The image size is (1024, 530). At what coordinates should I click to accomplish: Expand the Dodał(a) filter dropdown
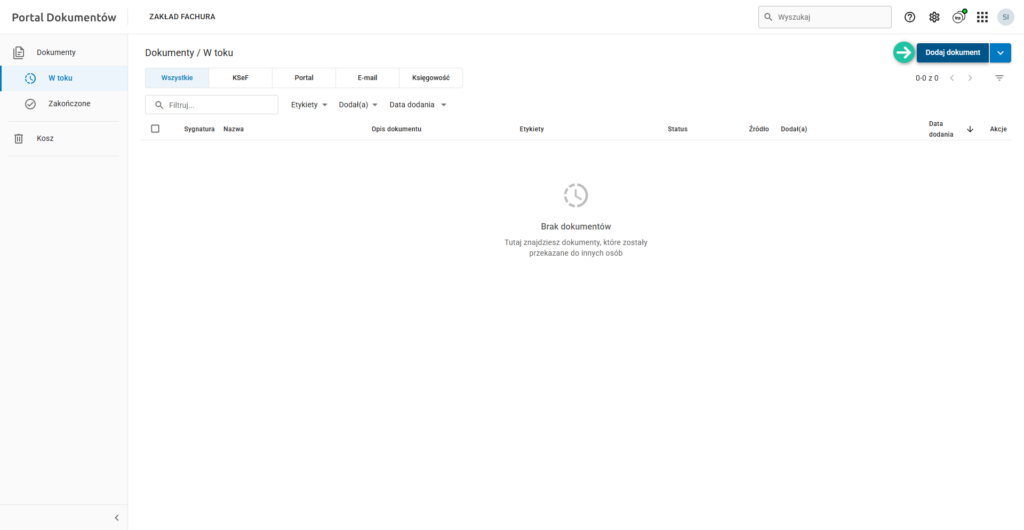tap(358, 105)
